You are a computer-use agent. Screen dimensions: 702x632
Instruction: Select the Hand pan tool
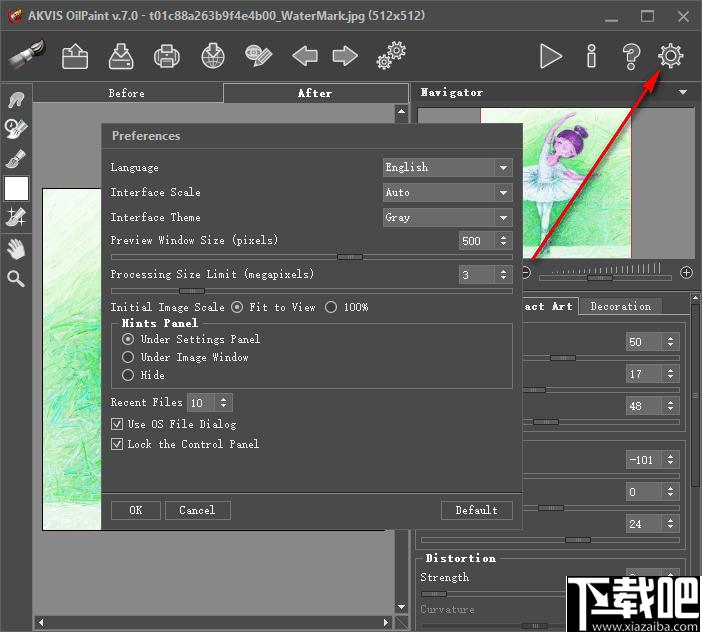click(x=17, y=249)
